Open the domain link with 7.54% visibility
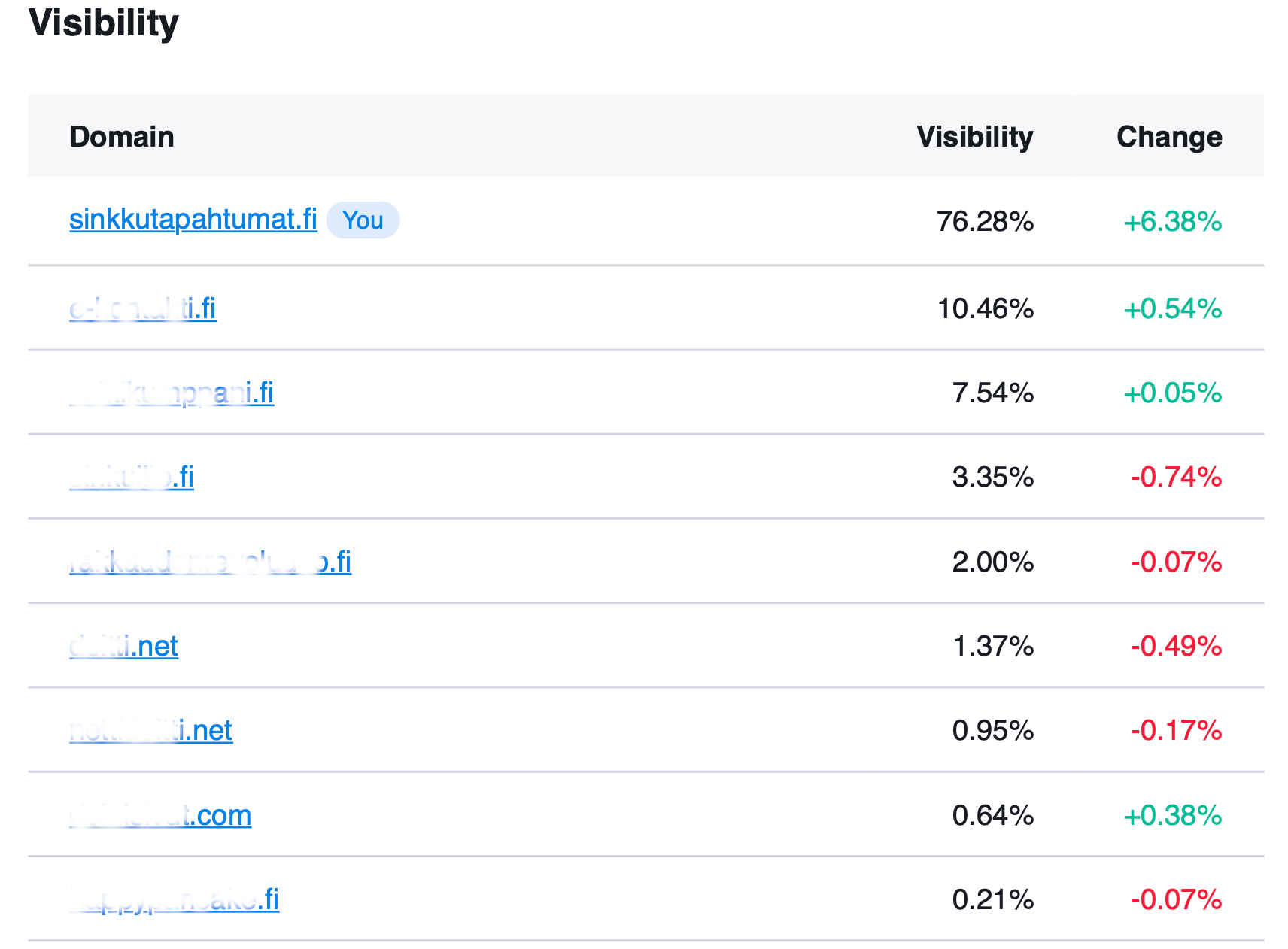Screen dimensions: 1288x949 click(x=172, y=393)
